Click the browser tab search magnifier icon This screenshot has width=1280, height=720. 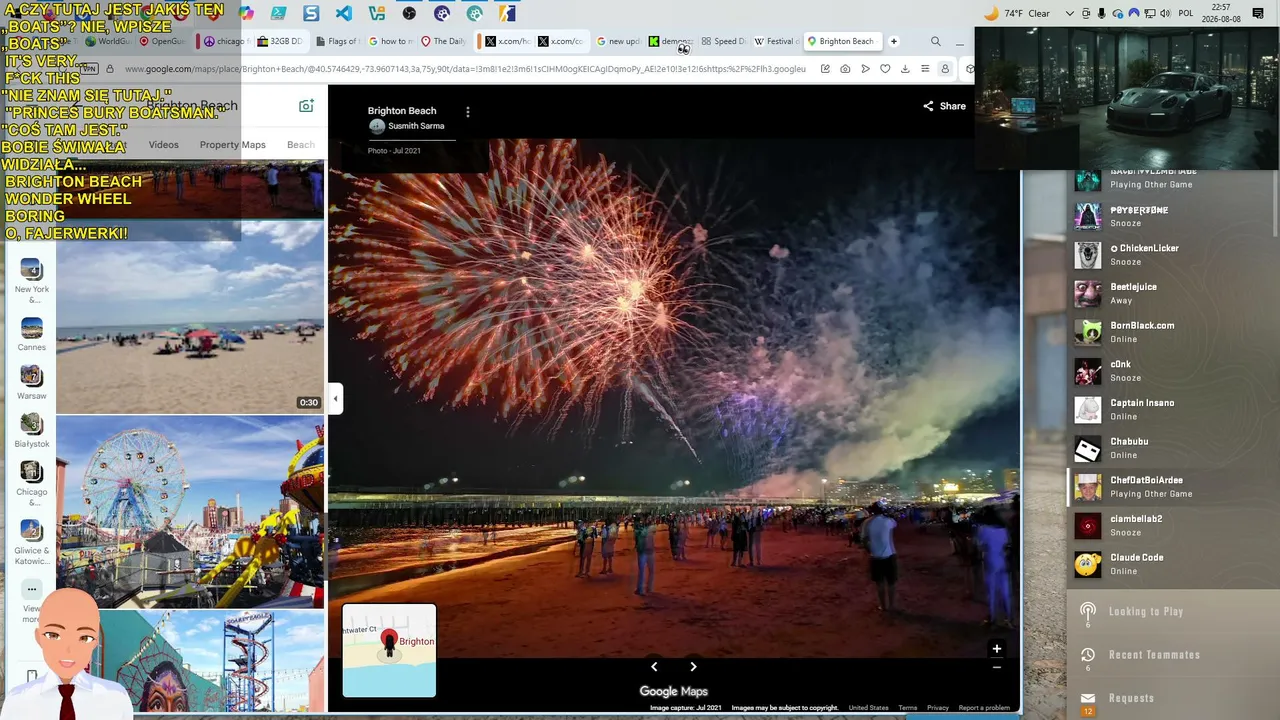pyautogui.click(x=936, y=41)
